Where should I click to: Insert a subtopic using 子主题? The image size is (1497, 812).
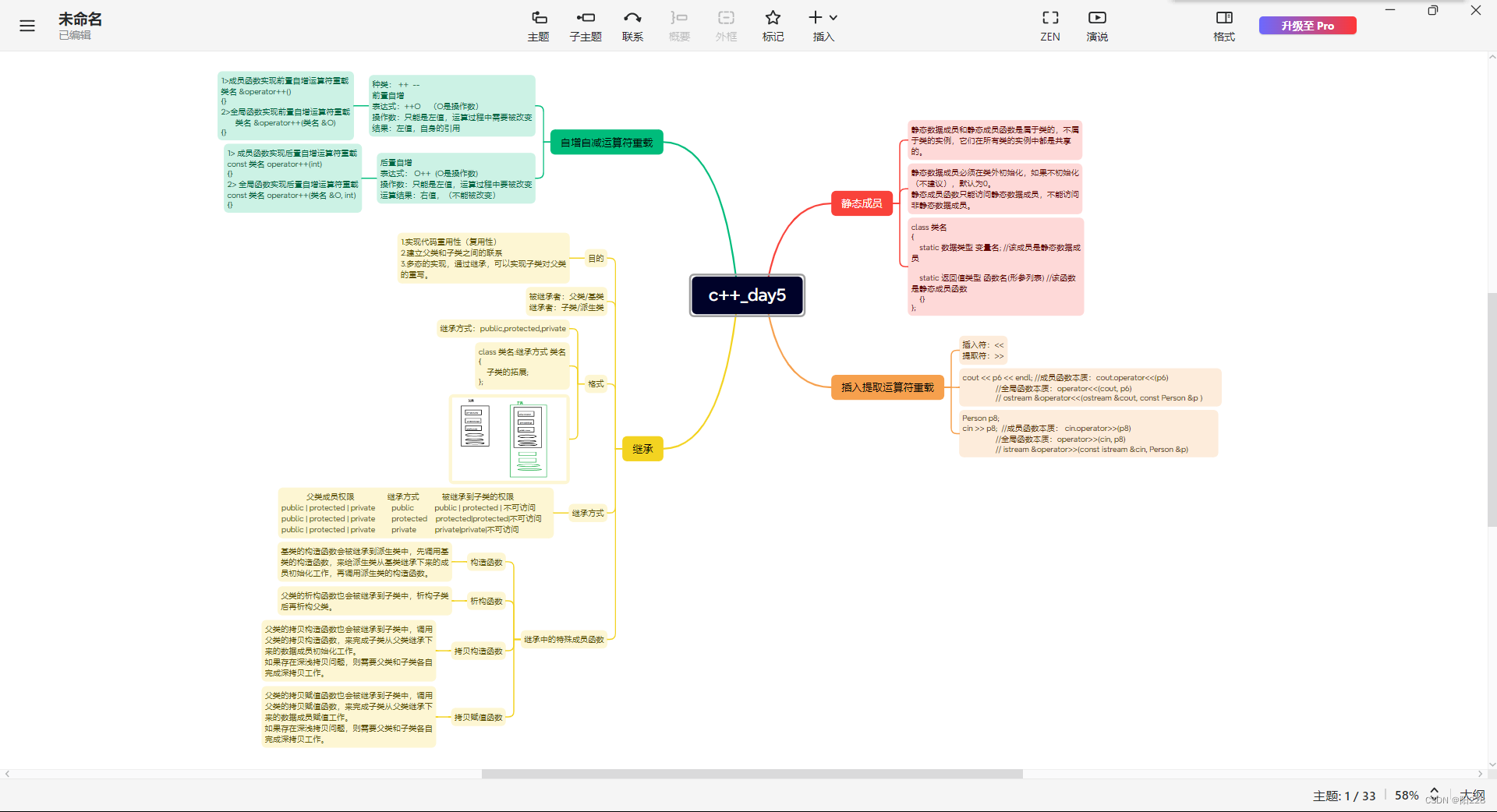586,26
